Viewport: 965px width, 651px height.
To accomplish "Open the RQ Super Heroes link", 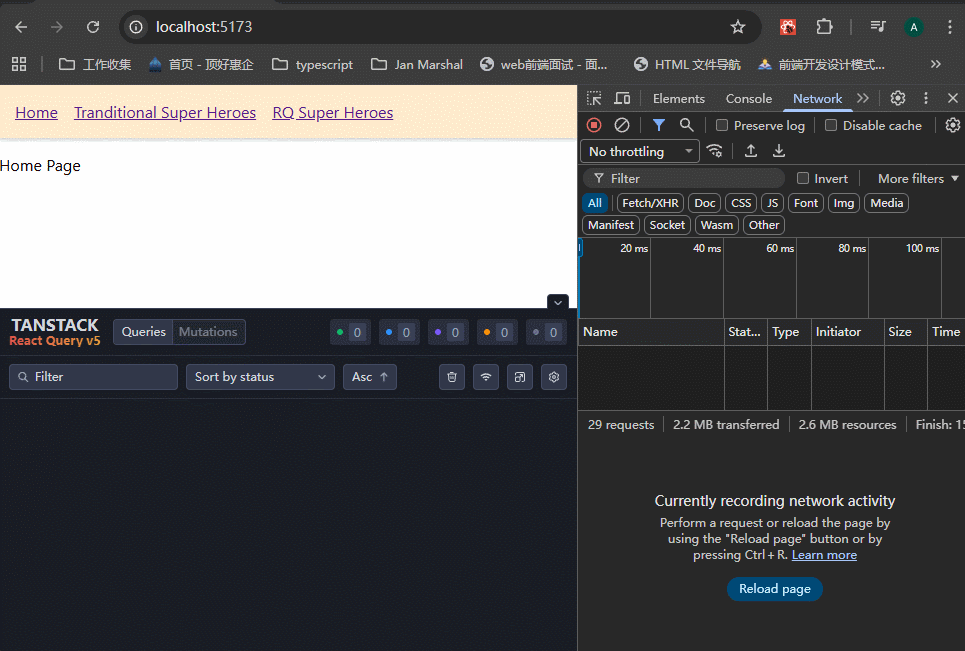I will click(332, 113).
